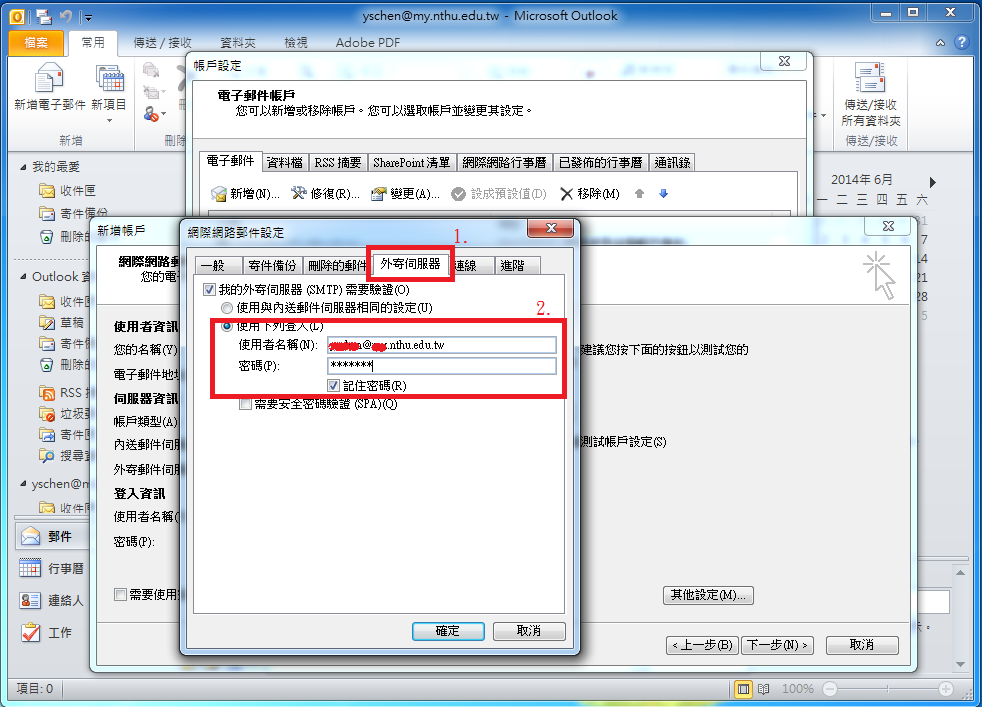Open the Tasks (工作) navigation icon
This screenshot has height=707, width=982.
31,632
